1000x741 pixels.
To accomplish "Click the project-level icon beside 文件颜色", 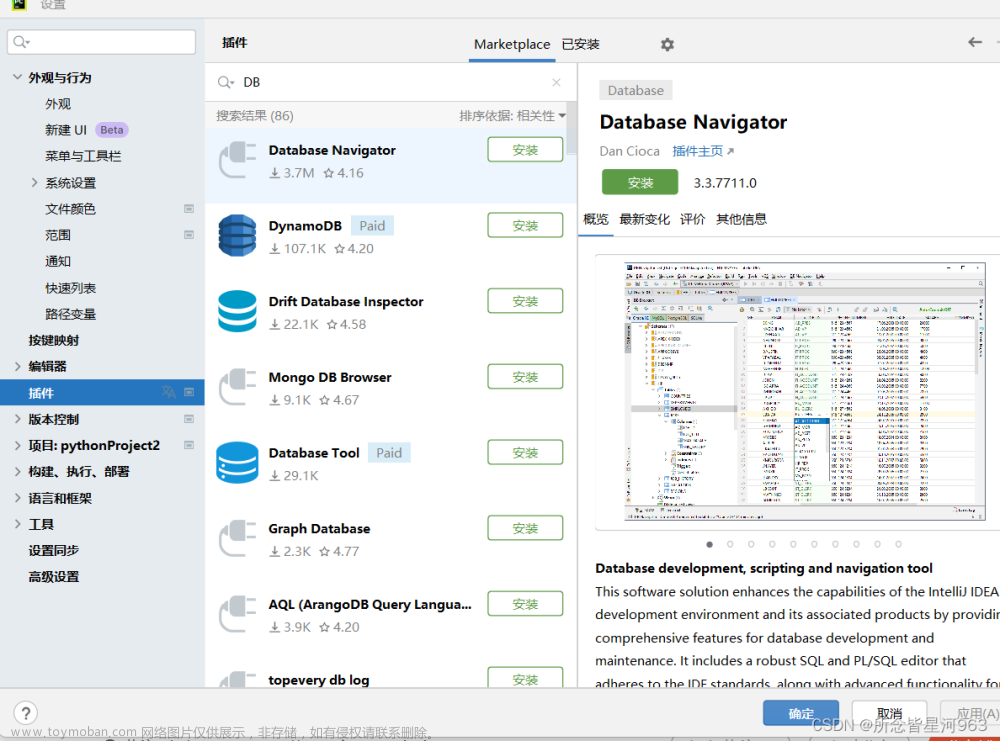I will [189, 209].
